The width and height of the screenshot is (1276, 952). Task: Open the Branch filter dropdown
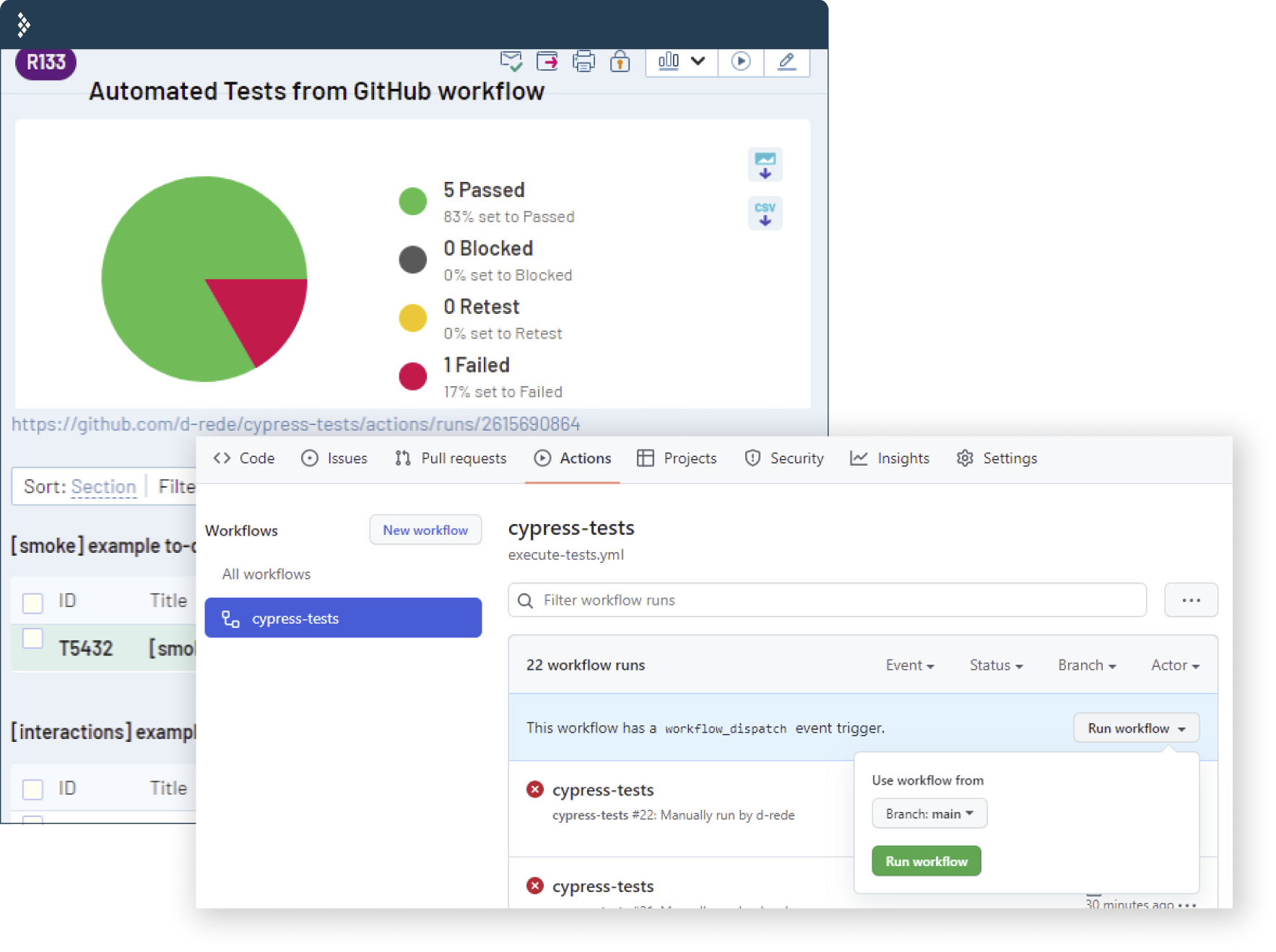(x=1087, y=665)
